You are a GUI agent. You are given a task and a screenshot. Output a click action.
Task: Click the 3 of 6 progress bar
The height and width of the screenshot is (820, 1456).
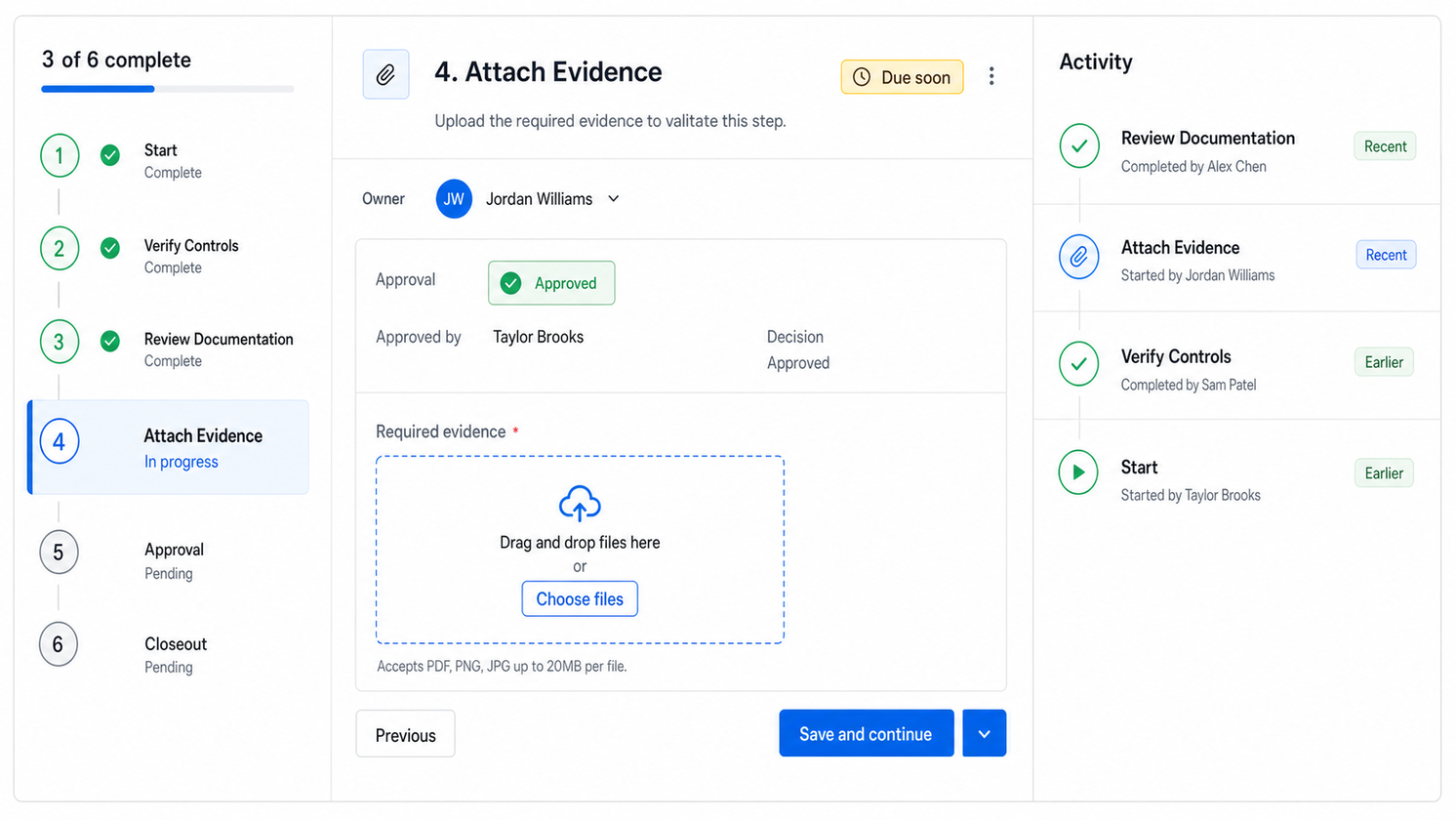click(167, 89)
